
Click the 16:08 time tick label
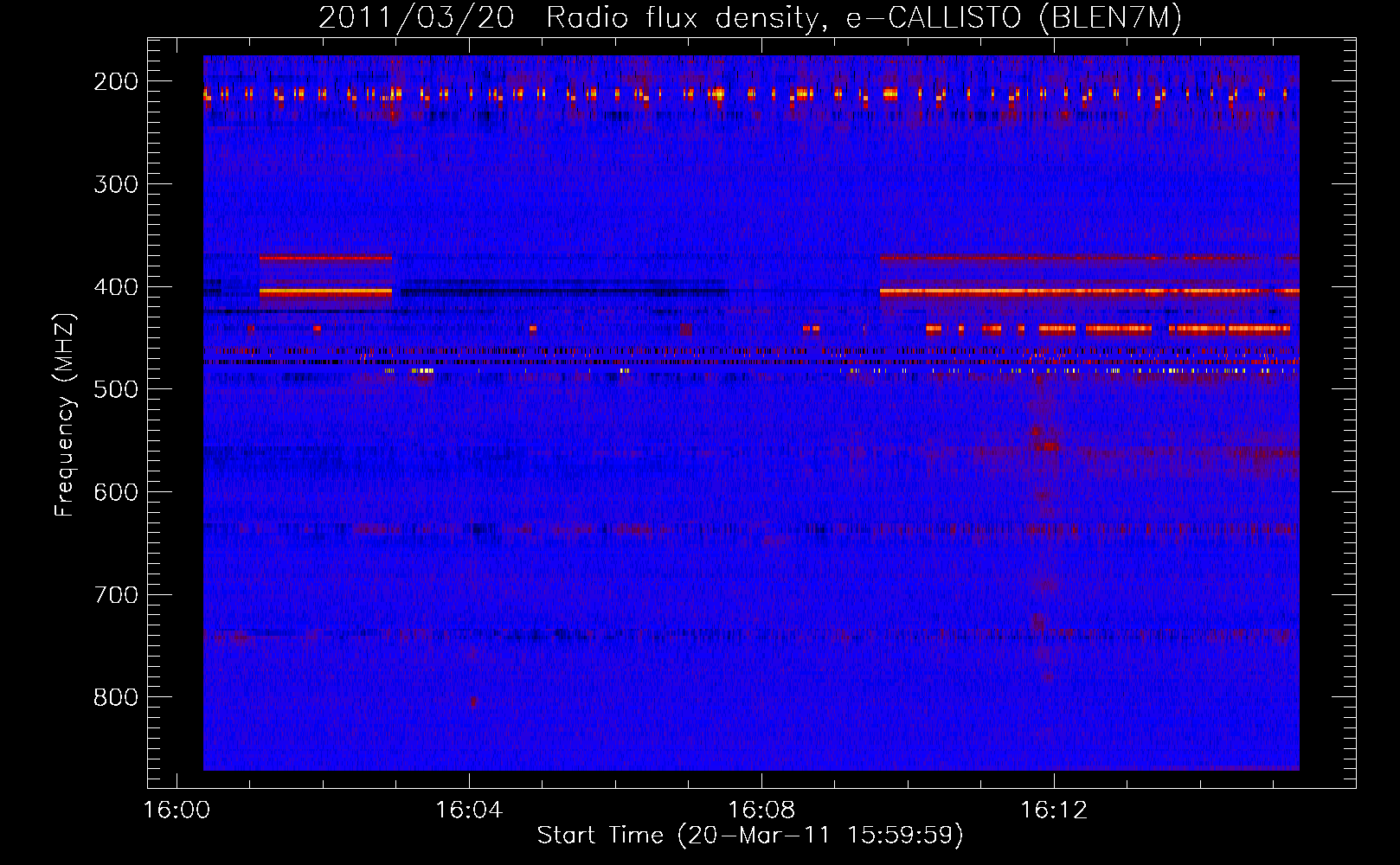click(761, 811)
